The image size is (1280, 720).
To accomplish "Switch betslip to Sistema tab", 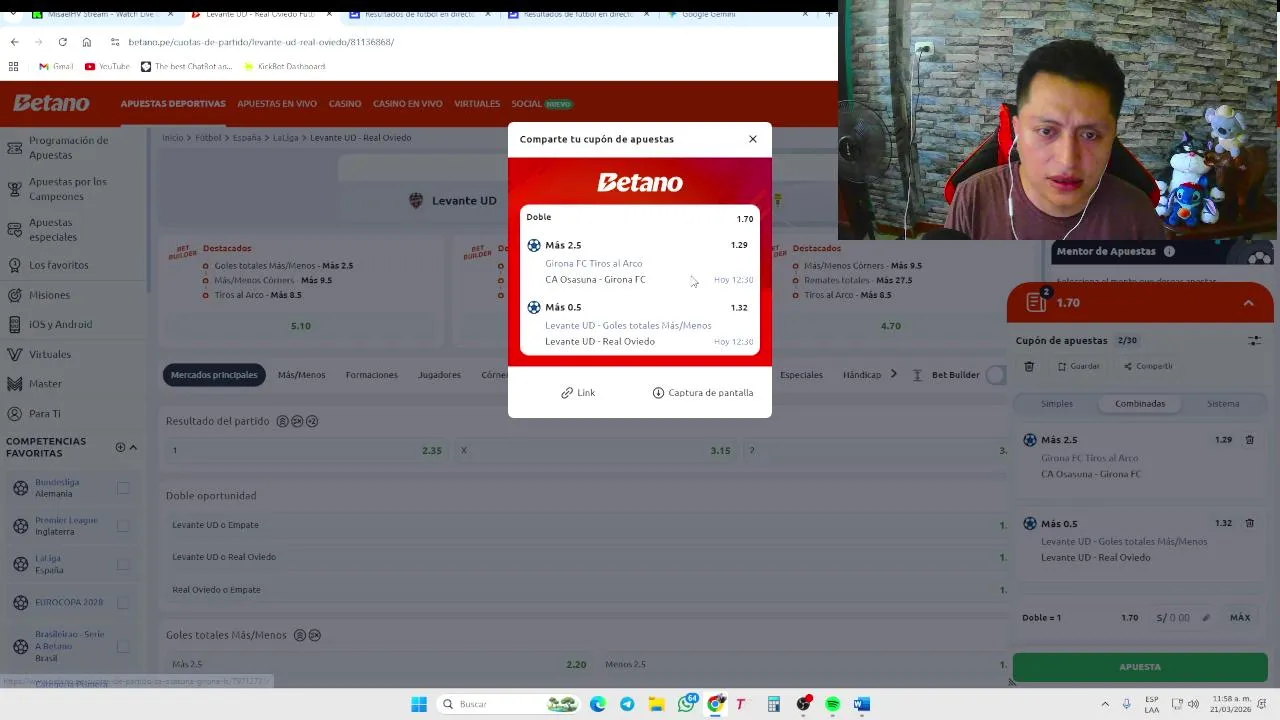I will tap(1223, 404).
